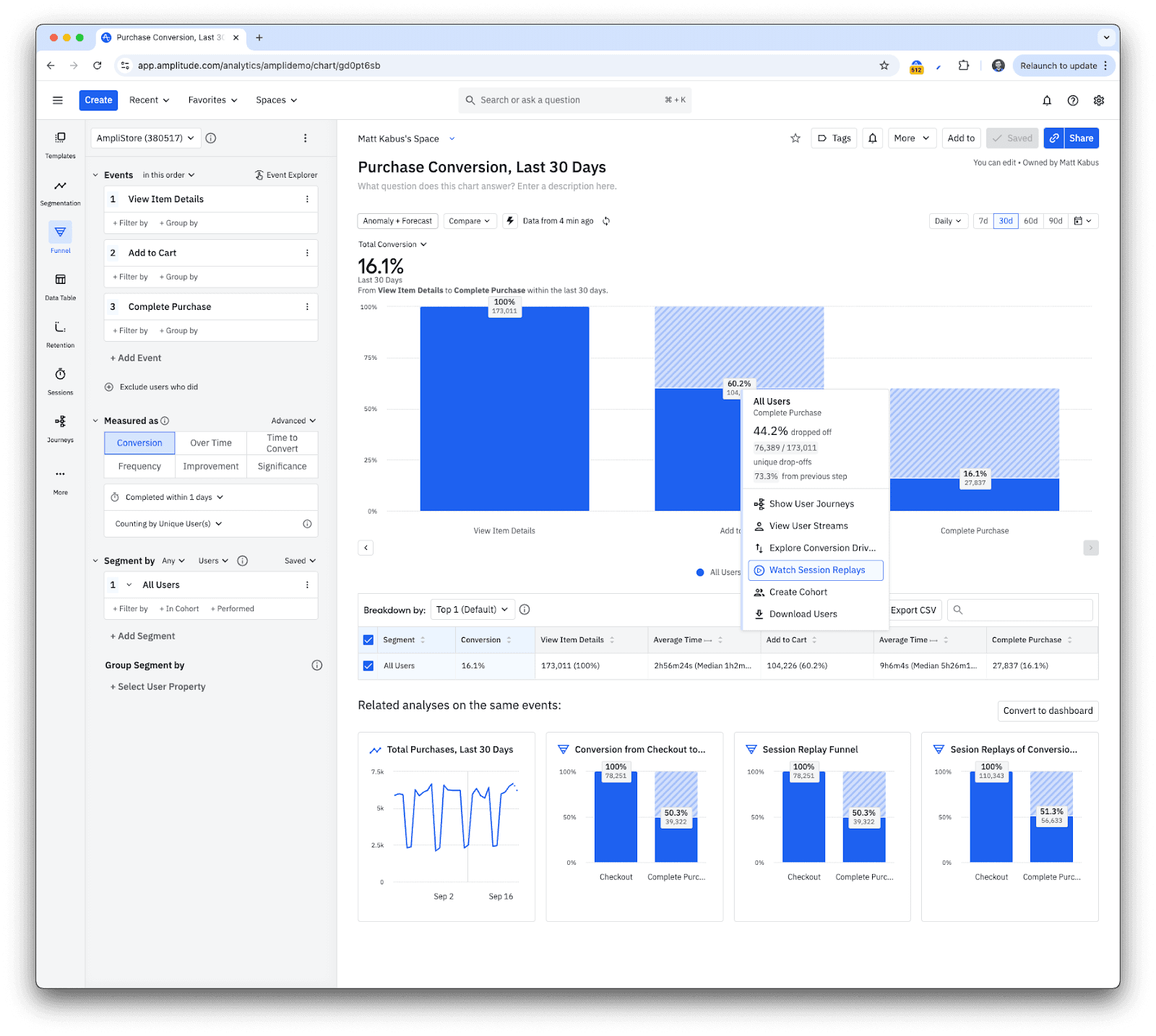The width and height of the screenshot is (1156, 1036).
Task: Toggle the header checkbox in the breakdown table
Action: pos(368,639)
